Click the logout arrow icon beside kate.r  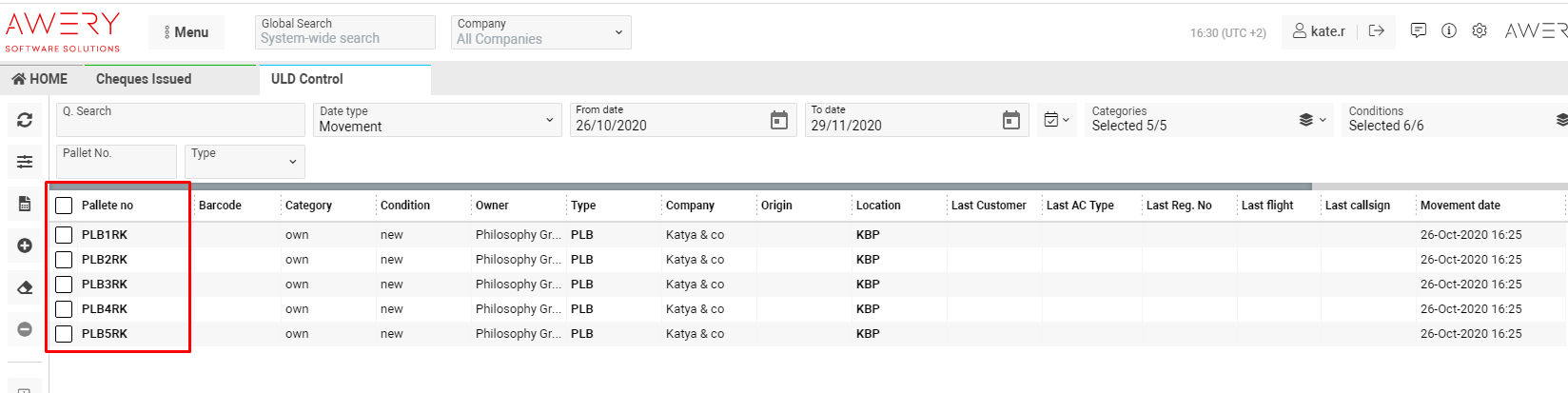(1376, 30)
